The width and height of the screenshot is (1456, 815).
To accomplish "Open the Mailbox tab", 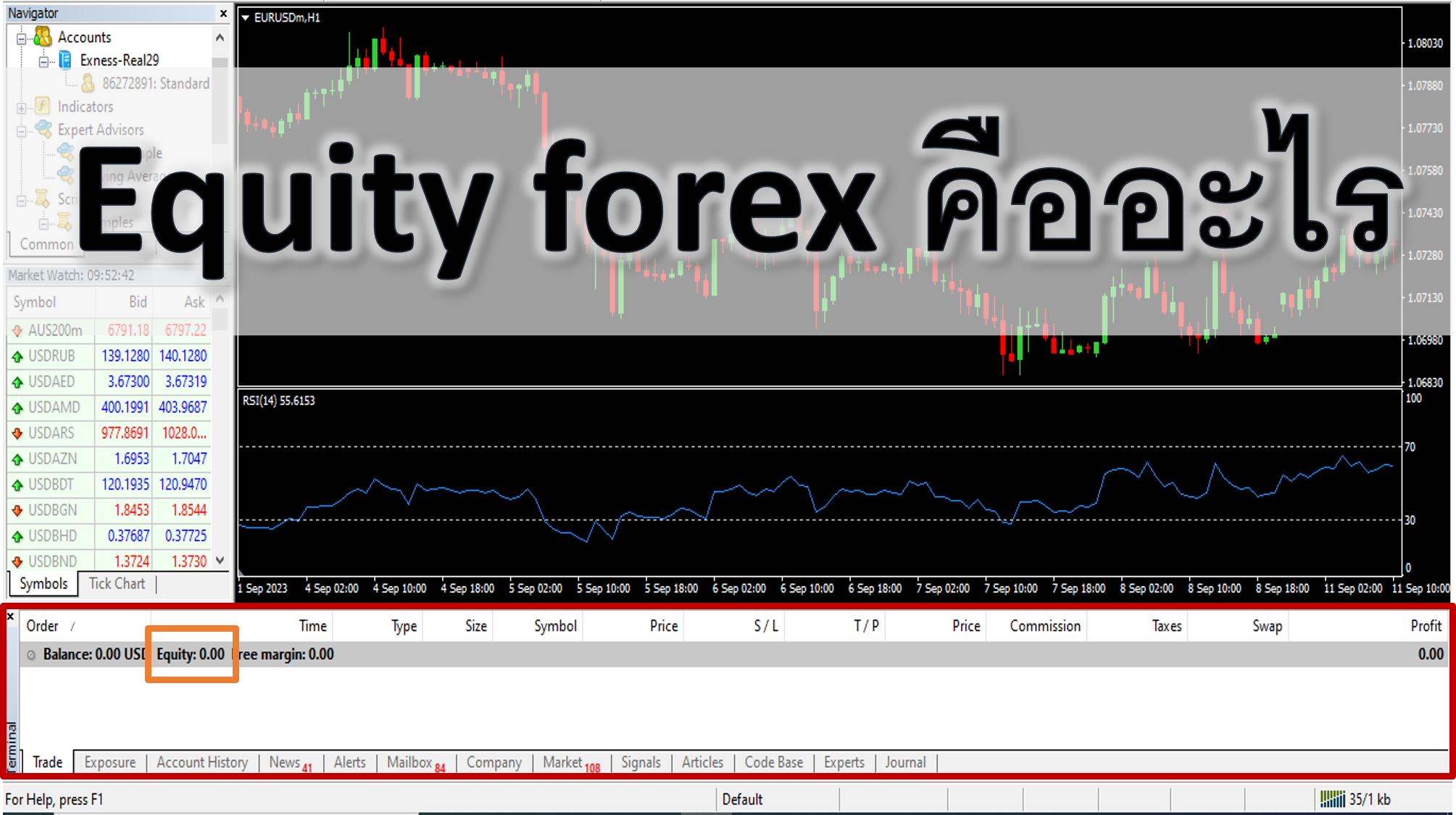I will click(416, 762).
